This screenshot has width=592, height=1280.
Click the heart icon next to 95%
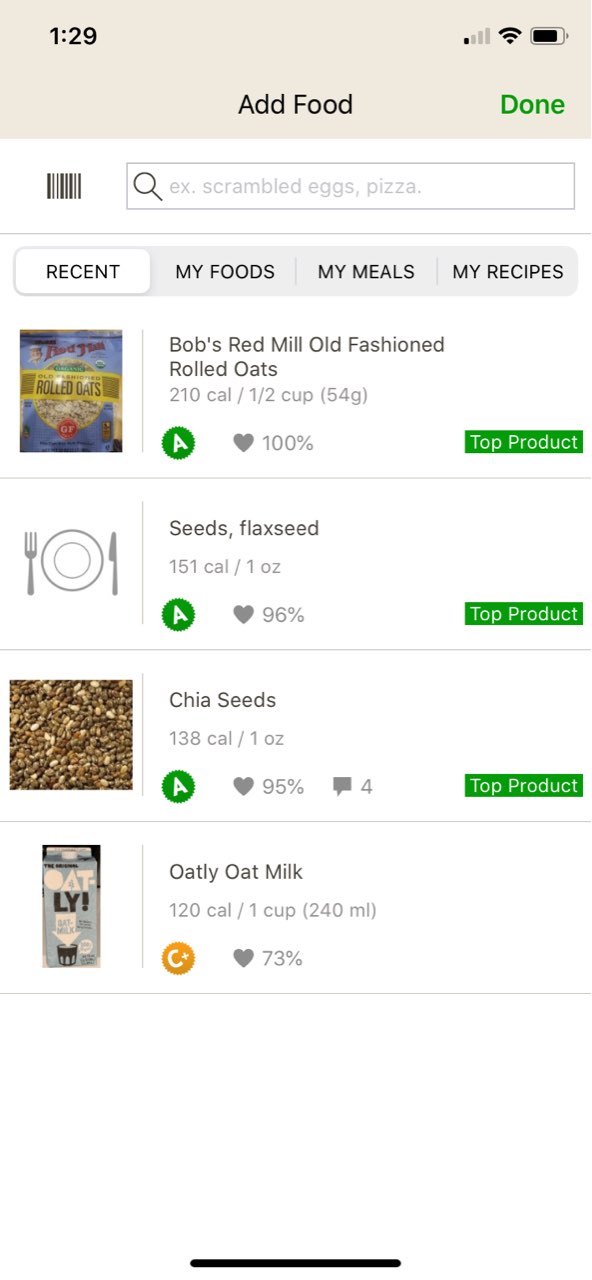[243, 786]
